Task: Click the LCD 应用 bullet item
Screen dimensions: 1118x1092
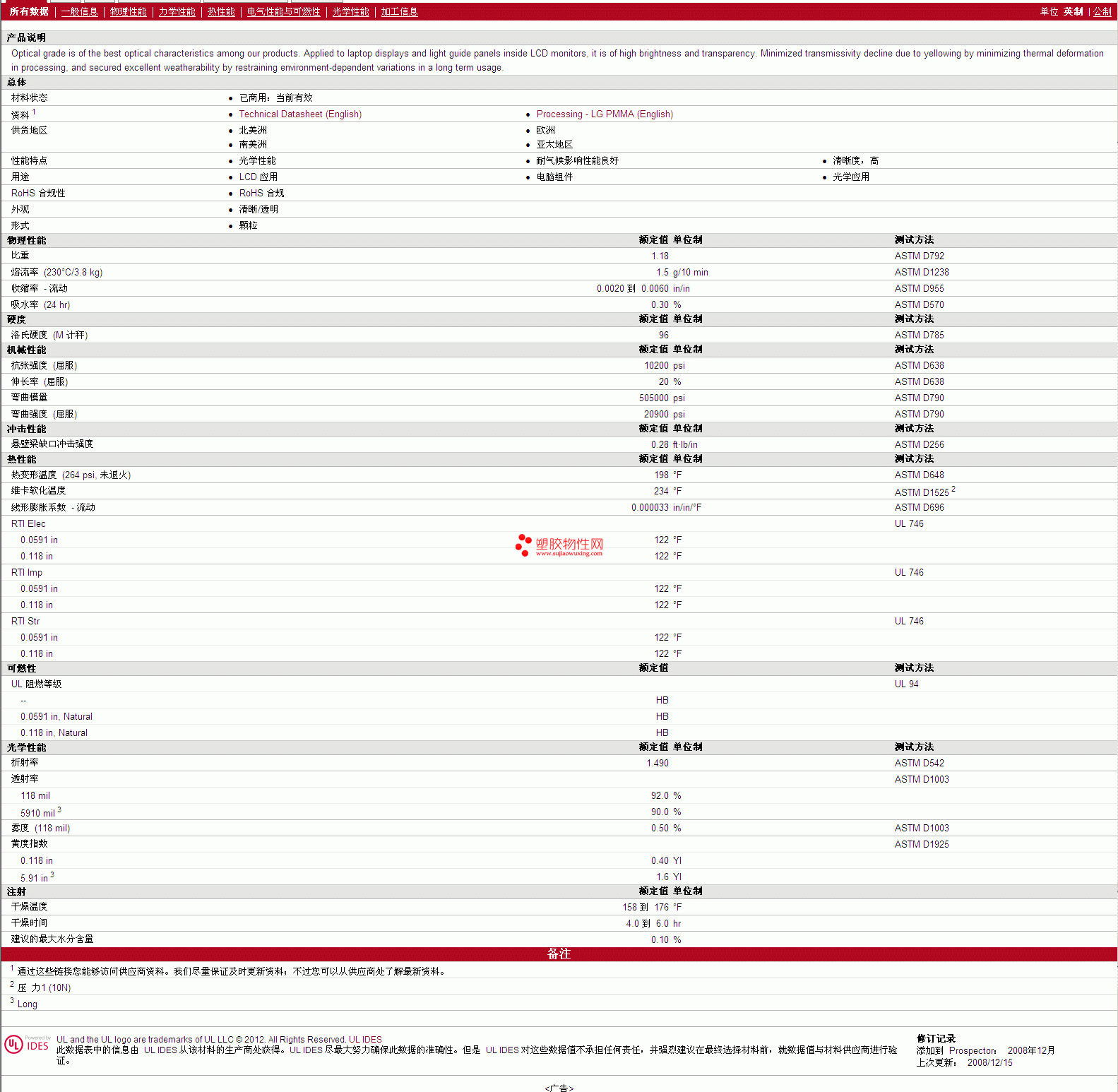Action: 258,177
